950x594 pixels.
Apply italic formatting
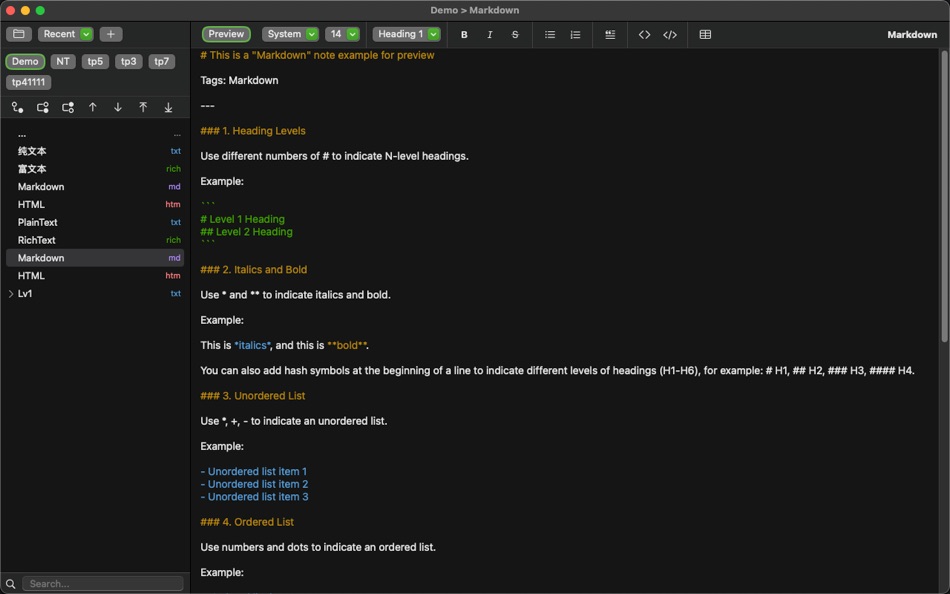(x=490, y=35)
